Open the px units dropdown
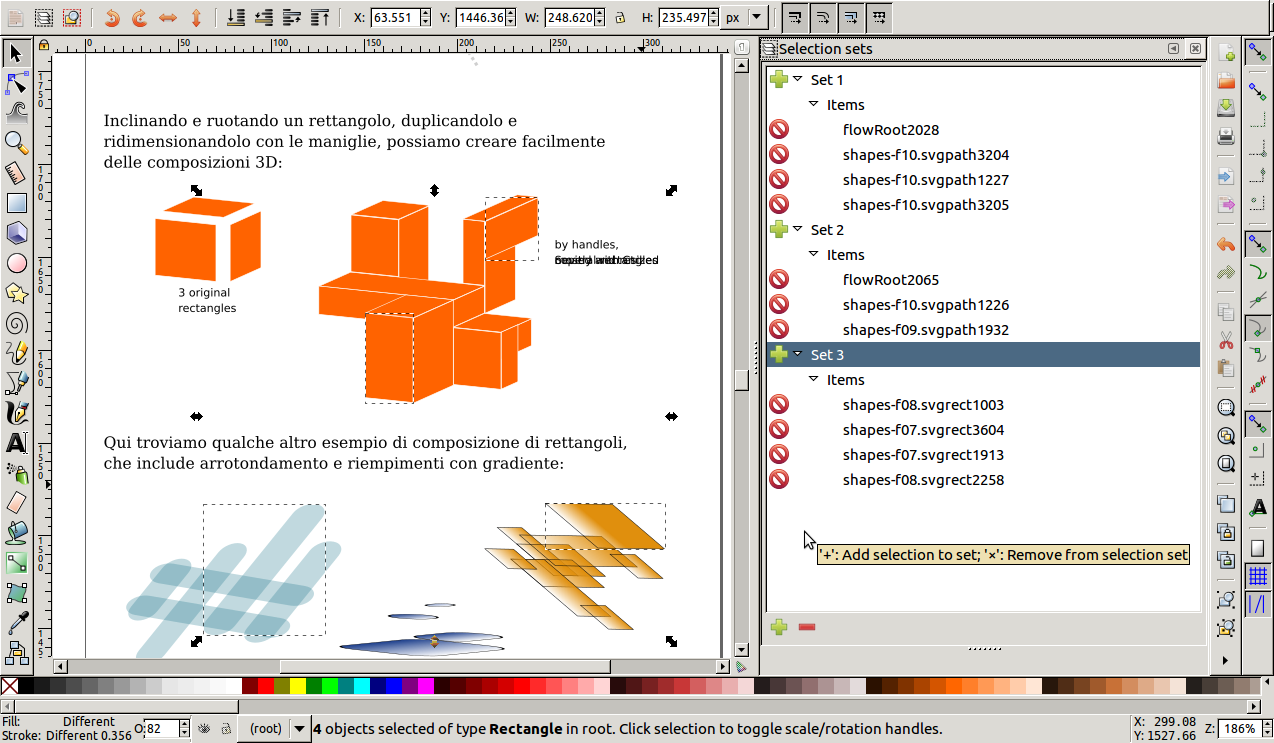This screenshot has width=1274, height=743. [x=745, y=17]
